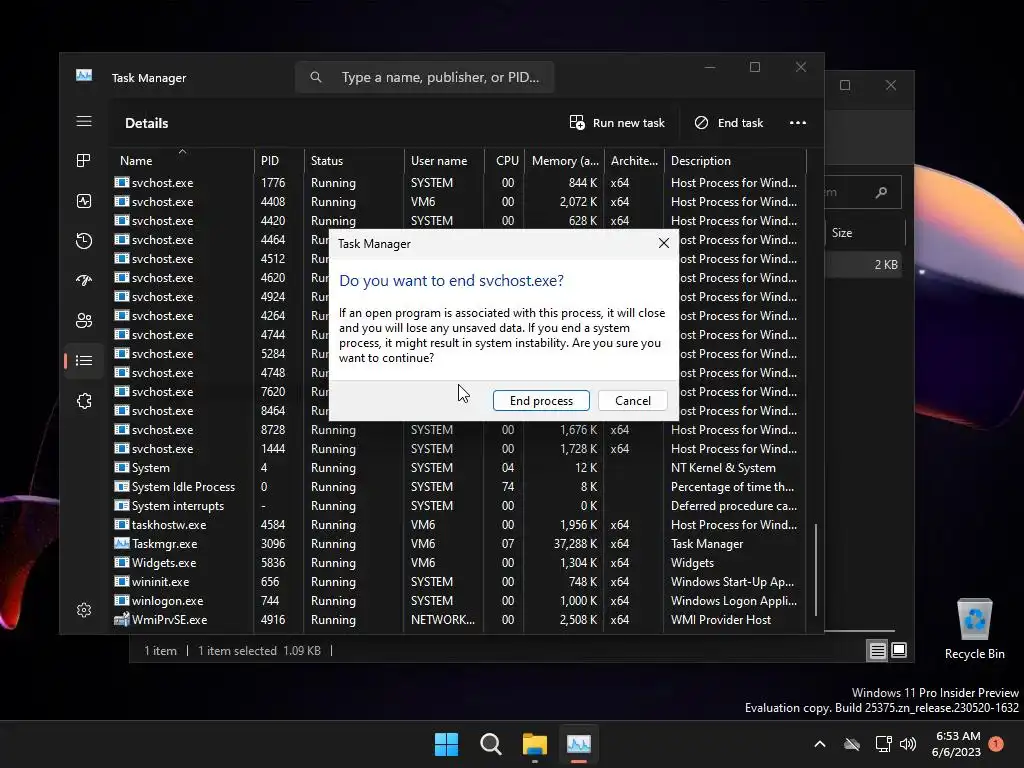Image resolution: width=1024 pixels, height=768 pixels.
Task: Sort by the Architecture column header
Action: pyautogui.click(x=634, y=161)
